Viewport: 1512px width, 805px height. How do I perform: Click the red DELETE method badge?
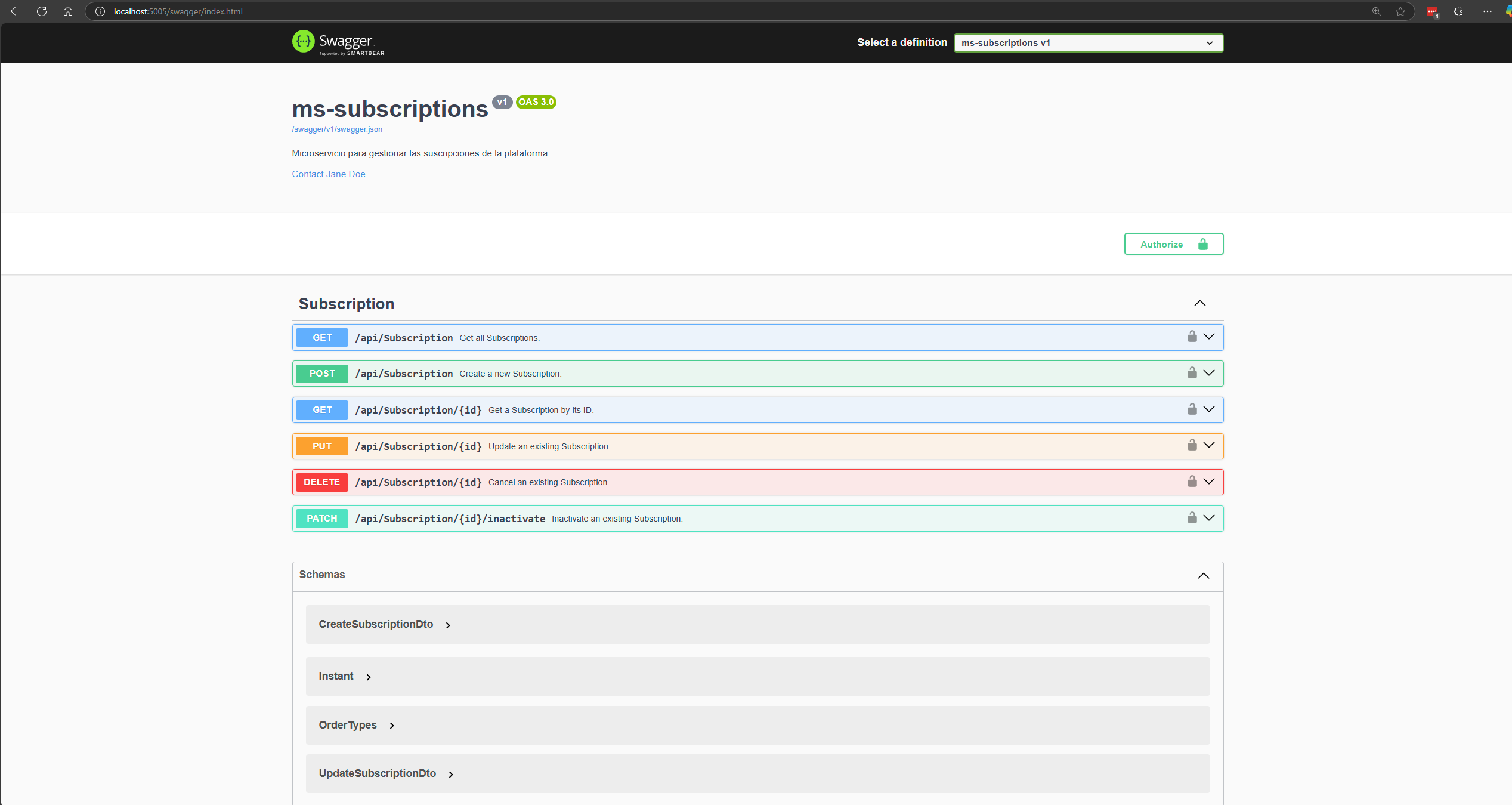click(x=322, y=482)
